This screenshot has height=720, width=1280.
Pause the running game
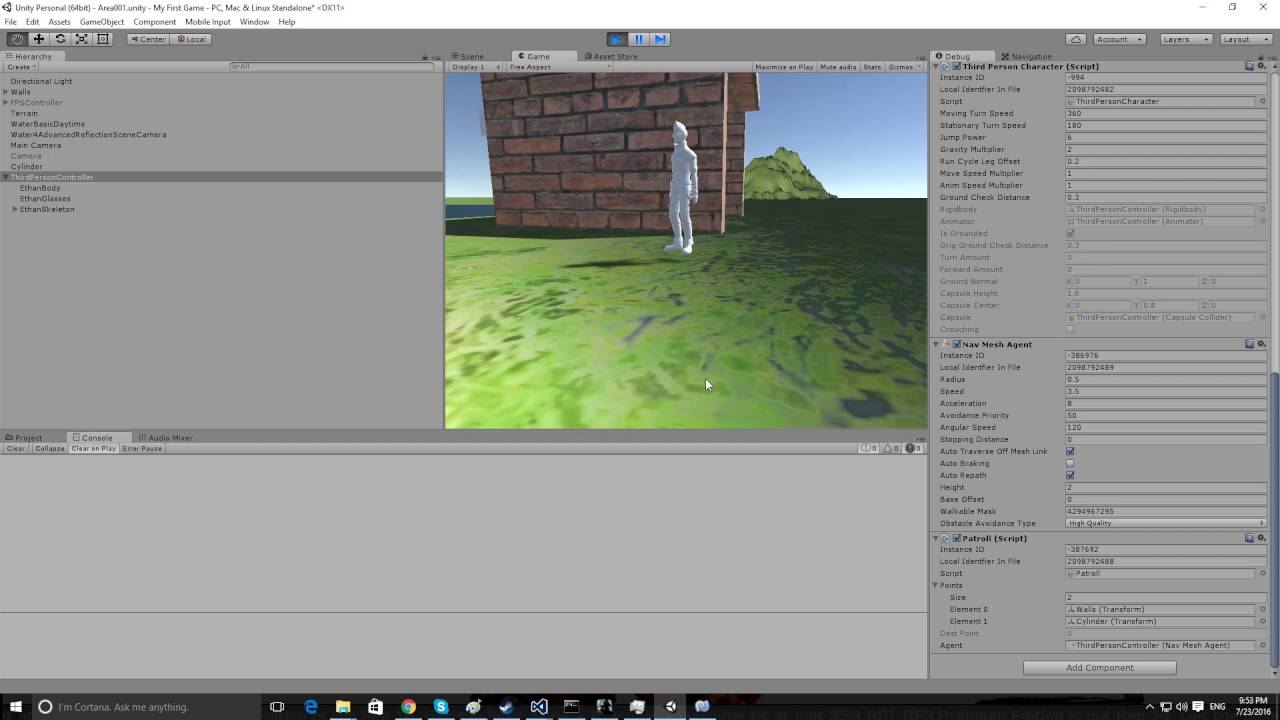pos(639,39)
